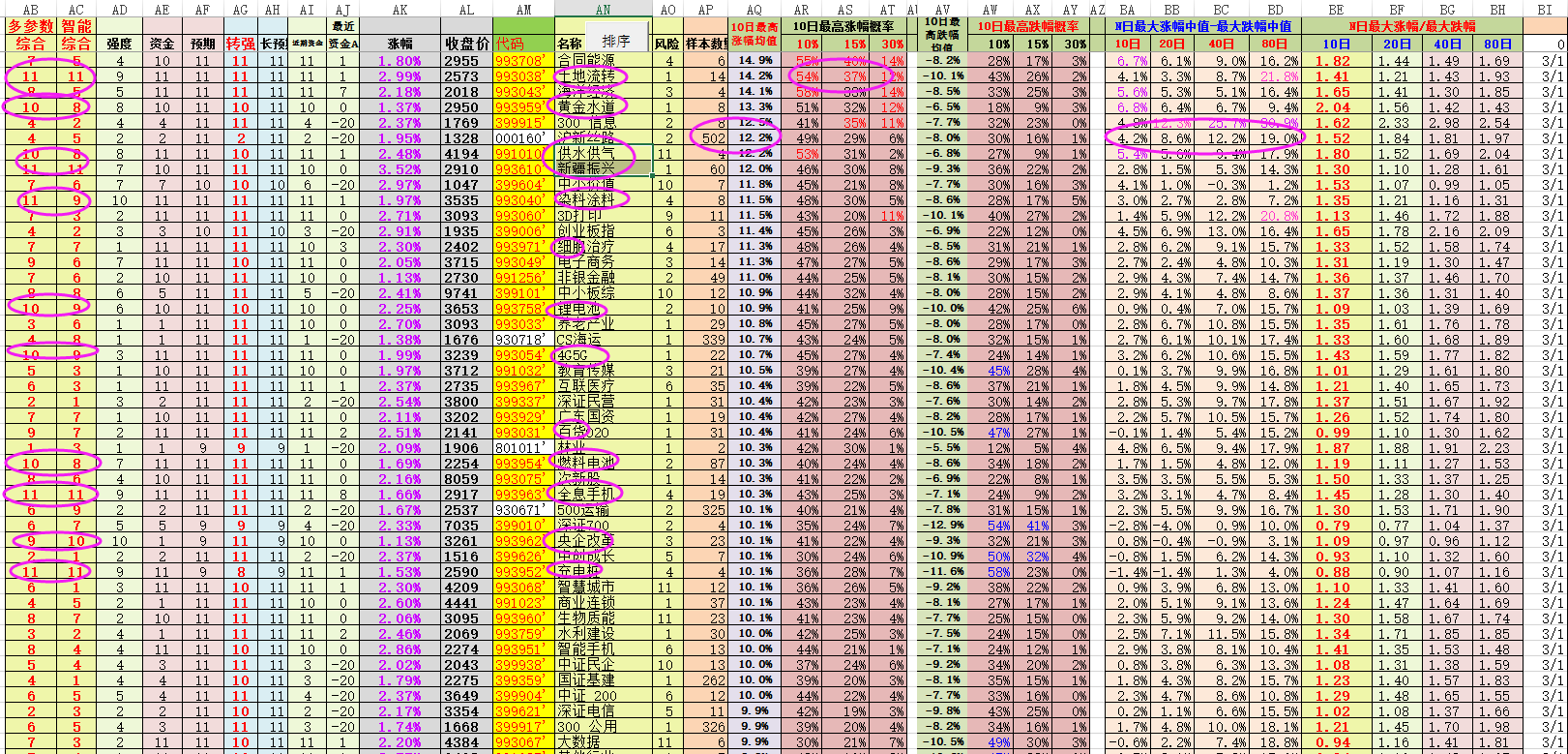Click the N日最大涨幅中值-最大跌幅中值 header
Image resolution: width=1568 pixels, height=754 pixels.
(1203, 26)
